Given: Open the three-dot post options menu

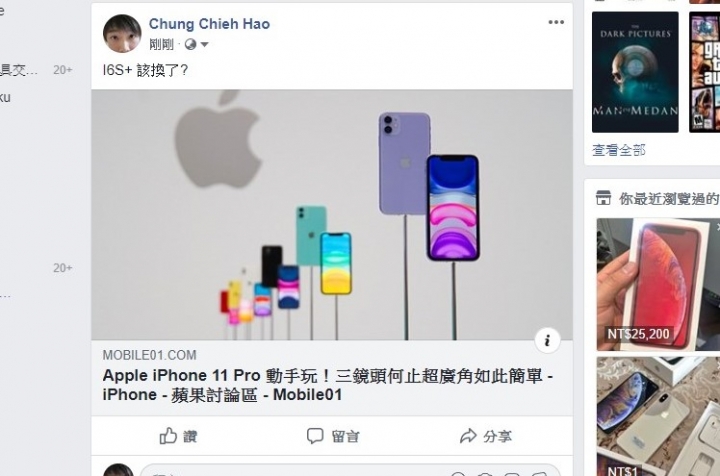Looking at the screenshot, I should click(x=556, y=22).
